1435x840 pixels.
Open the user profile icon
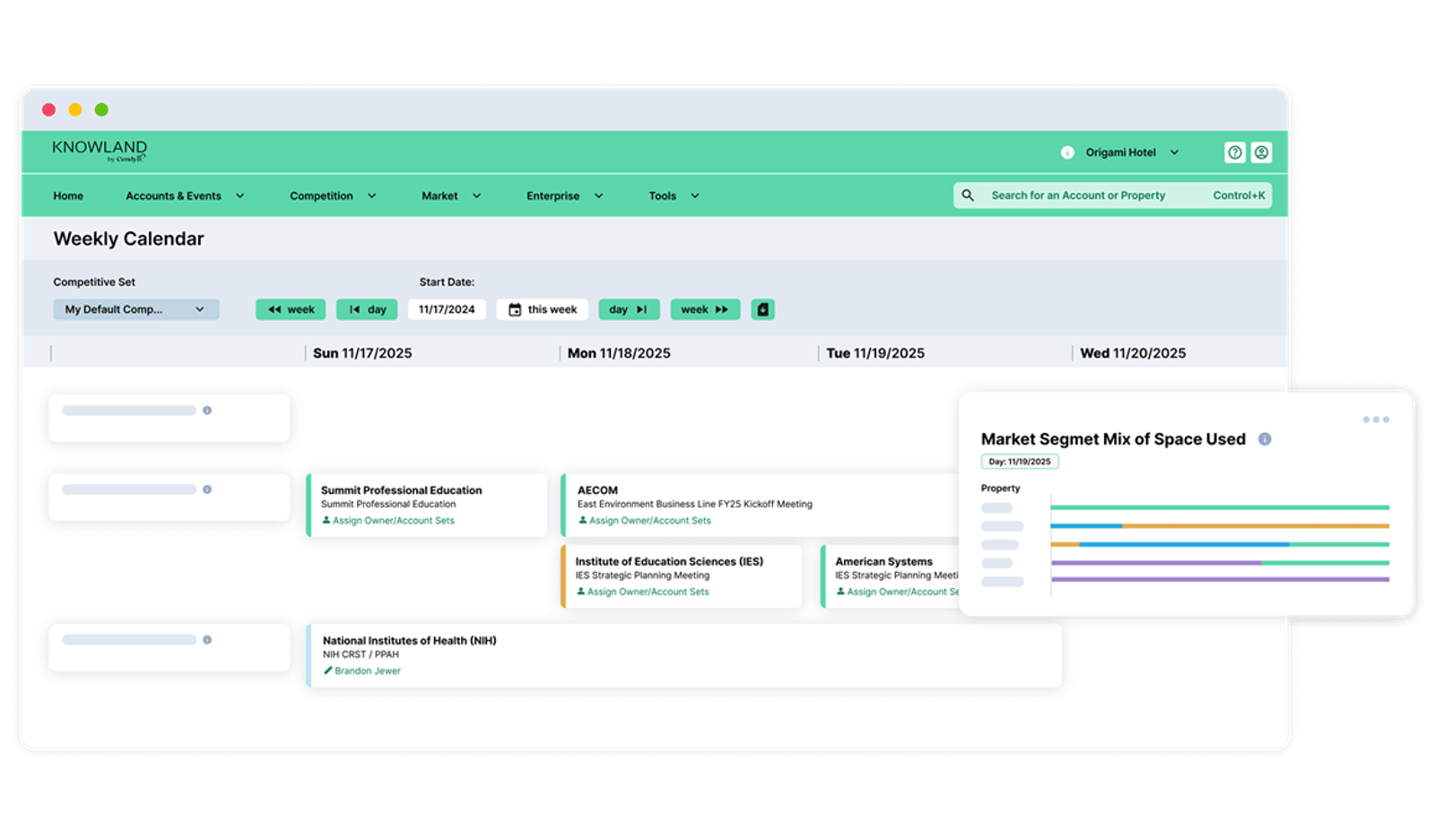[1261, 152]
